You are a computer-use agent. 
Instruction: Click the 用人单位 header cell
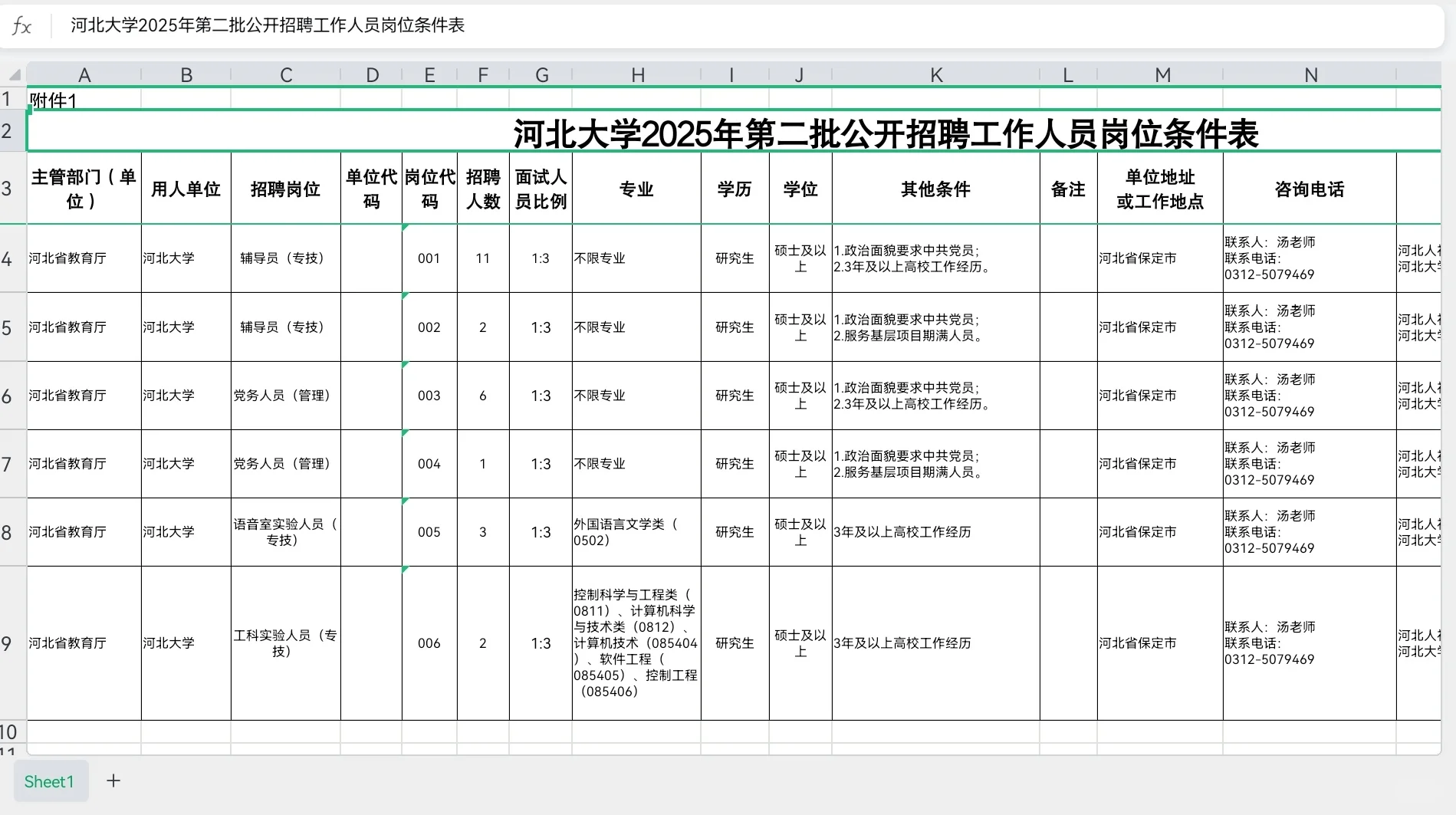(x=186, y=189)
